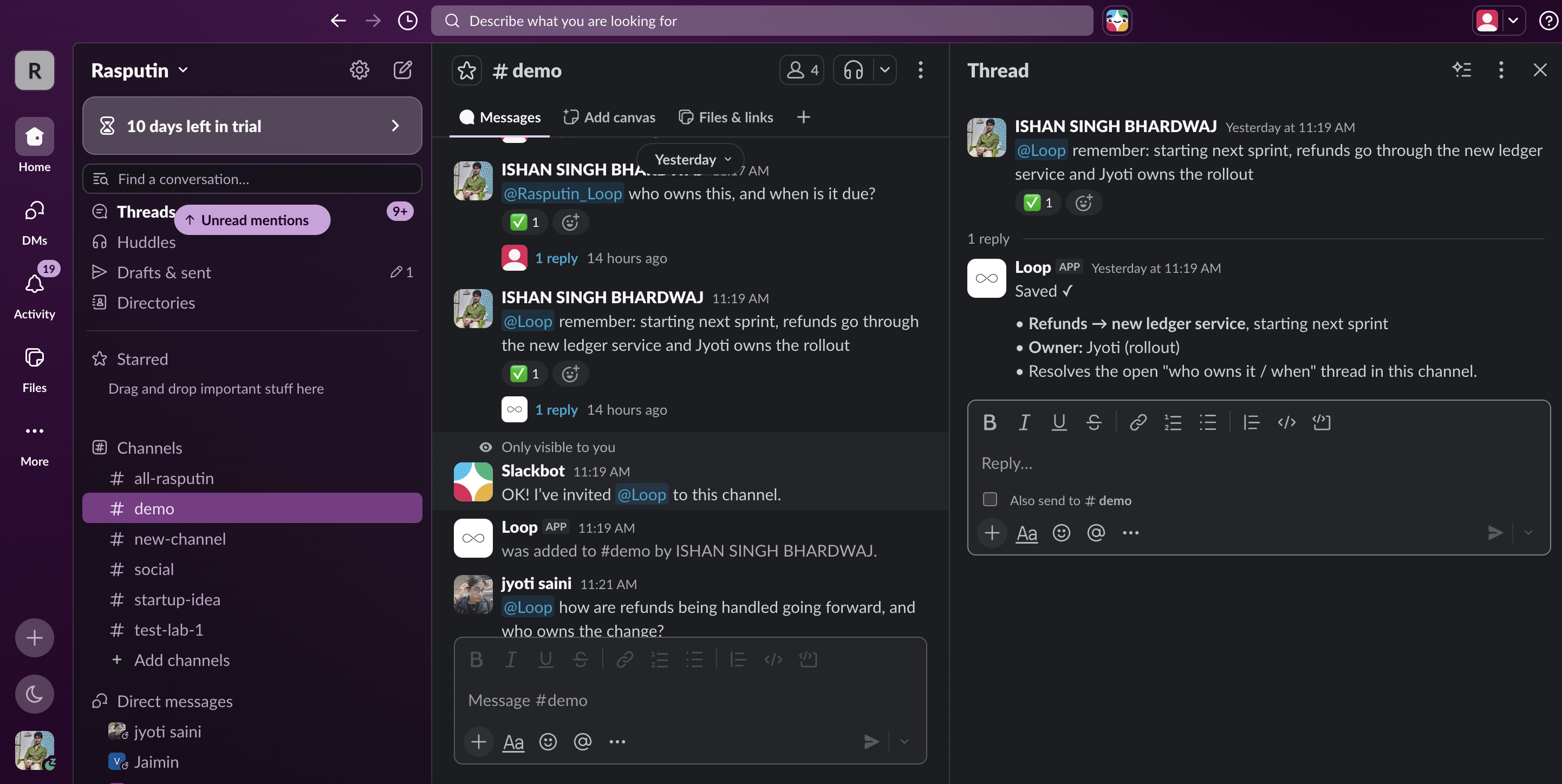Viewport: 1562px width, 784px height.
Task: Toggle formatting toolbar in thread reply
Action: 1026,533
